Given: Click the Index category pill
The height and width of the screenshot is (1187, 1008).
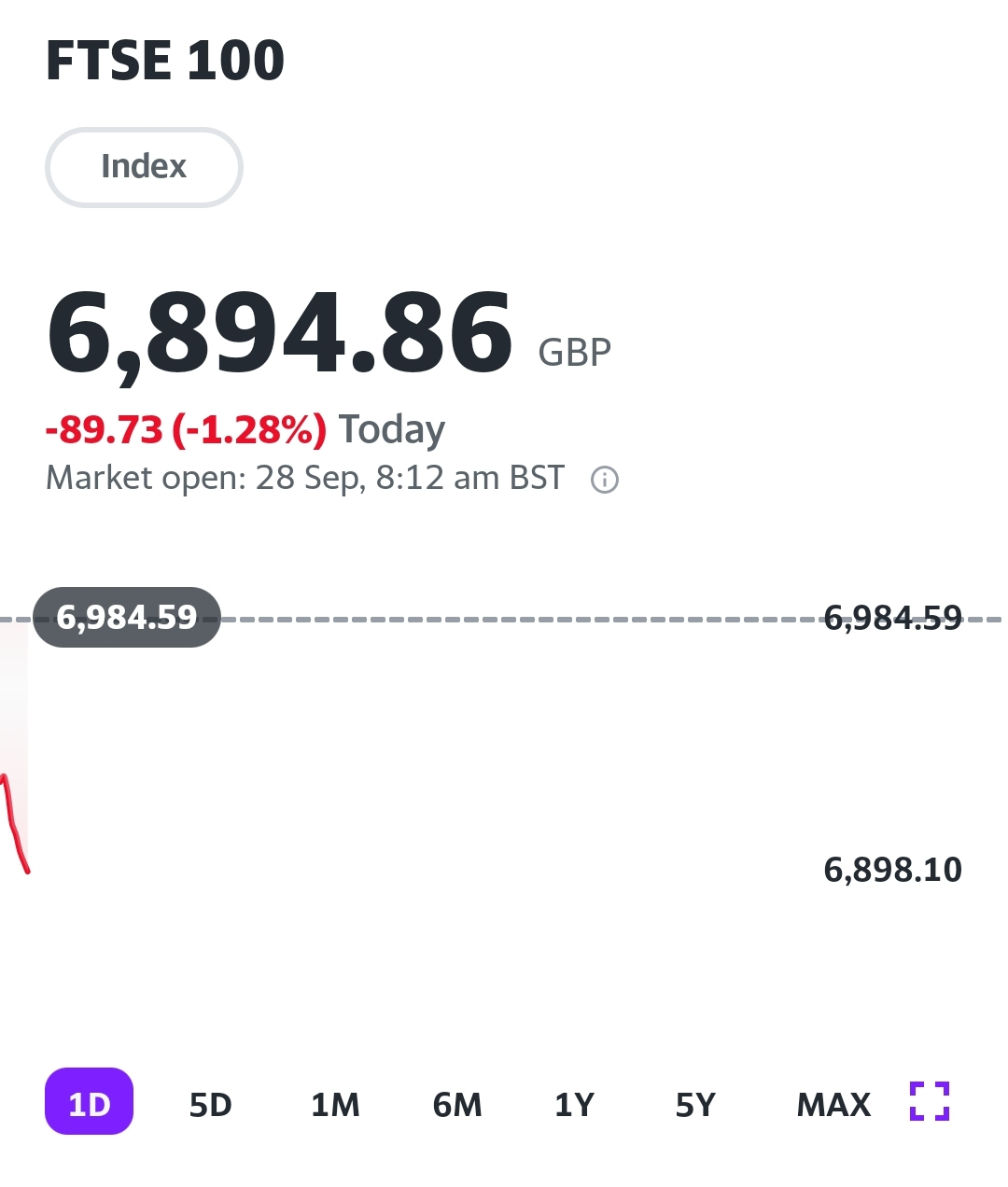Looking at the screenshot, I should click(x=144, y=167).
